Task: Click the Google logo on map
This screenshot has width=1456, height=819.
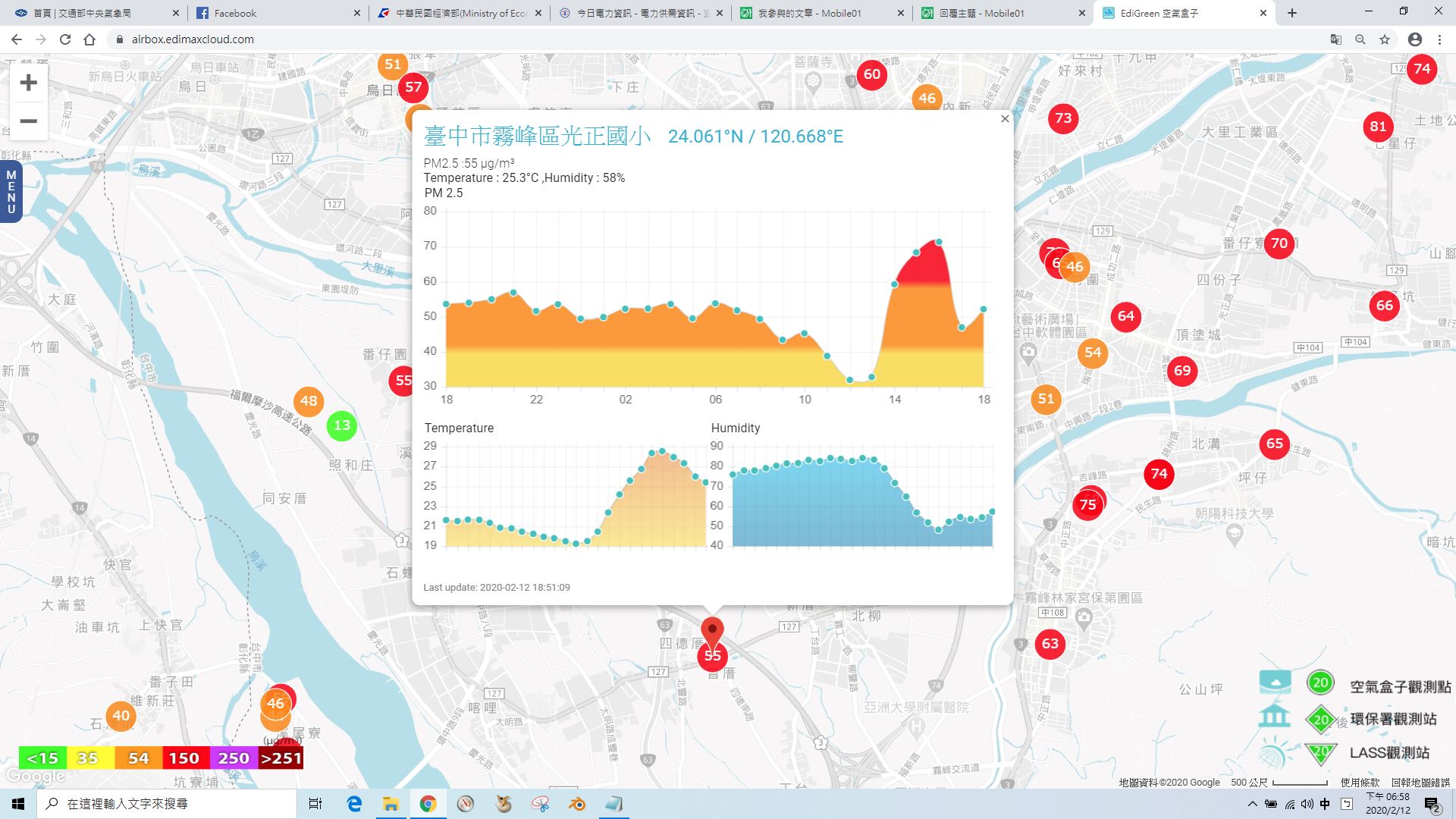Action: pyautogui.click(x=36, y=777)
